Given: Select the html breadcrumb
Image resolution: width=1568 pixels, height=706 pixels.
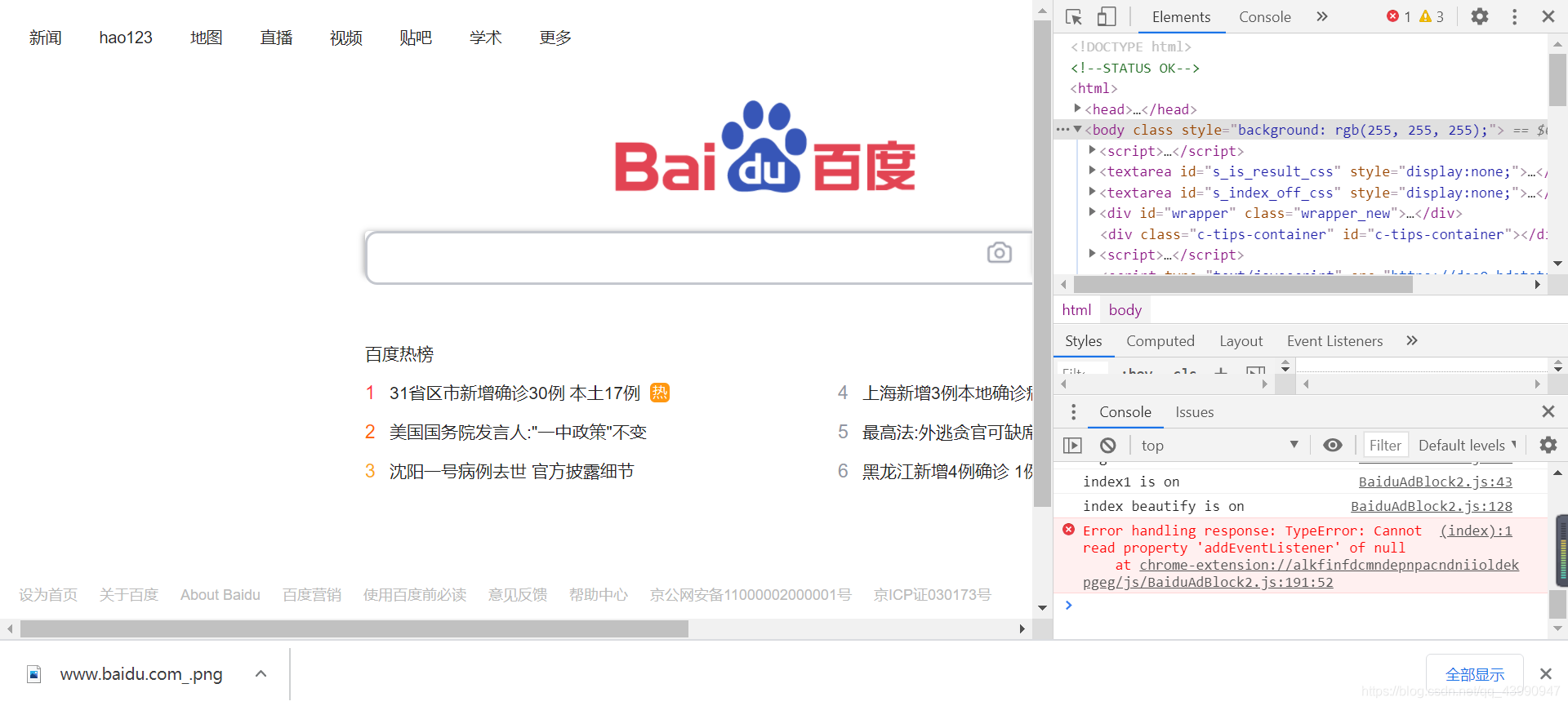Looking at the screenshot, I should (1076, 310).
